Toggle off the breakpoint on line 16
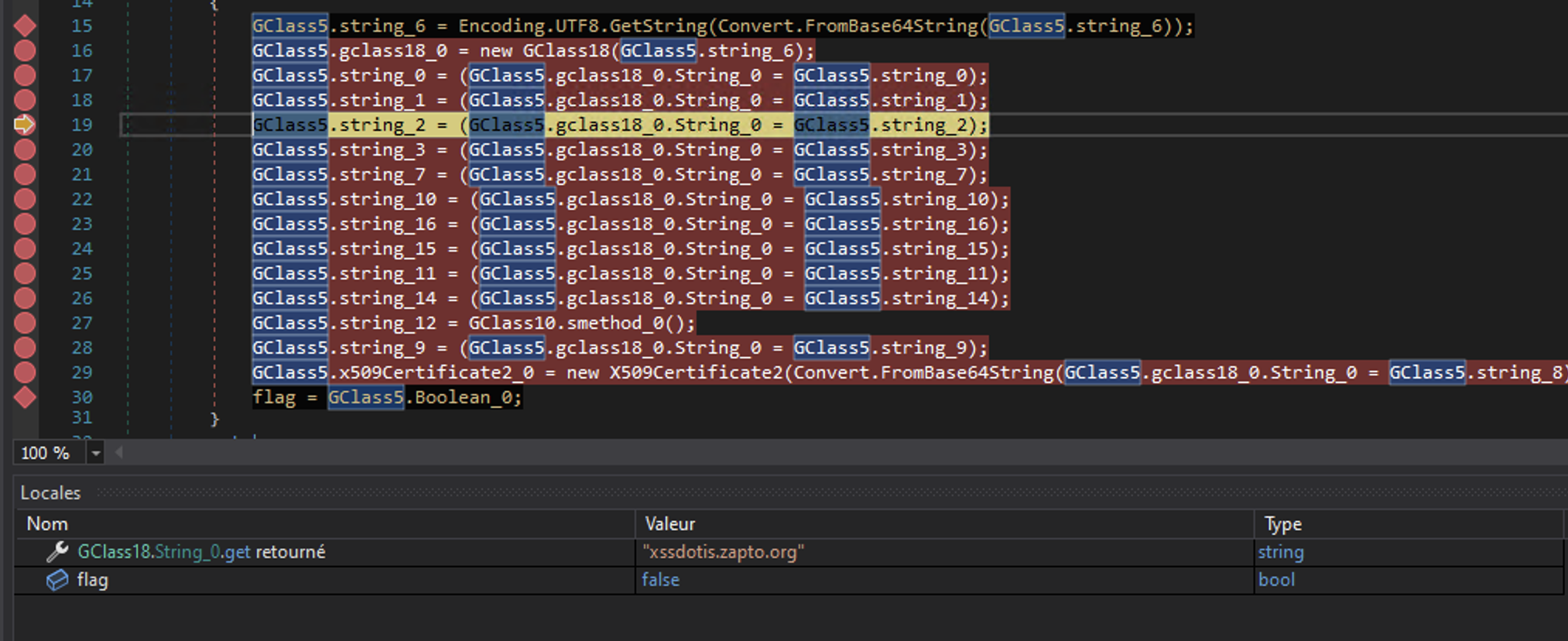The height and width of the screenshot is (641, 1568). point(25,50)
